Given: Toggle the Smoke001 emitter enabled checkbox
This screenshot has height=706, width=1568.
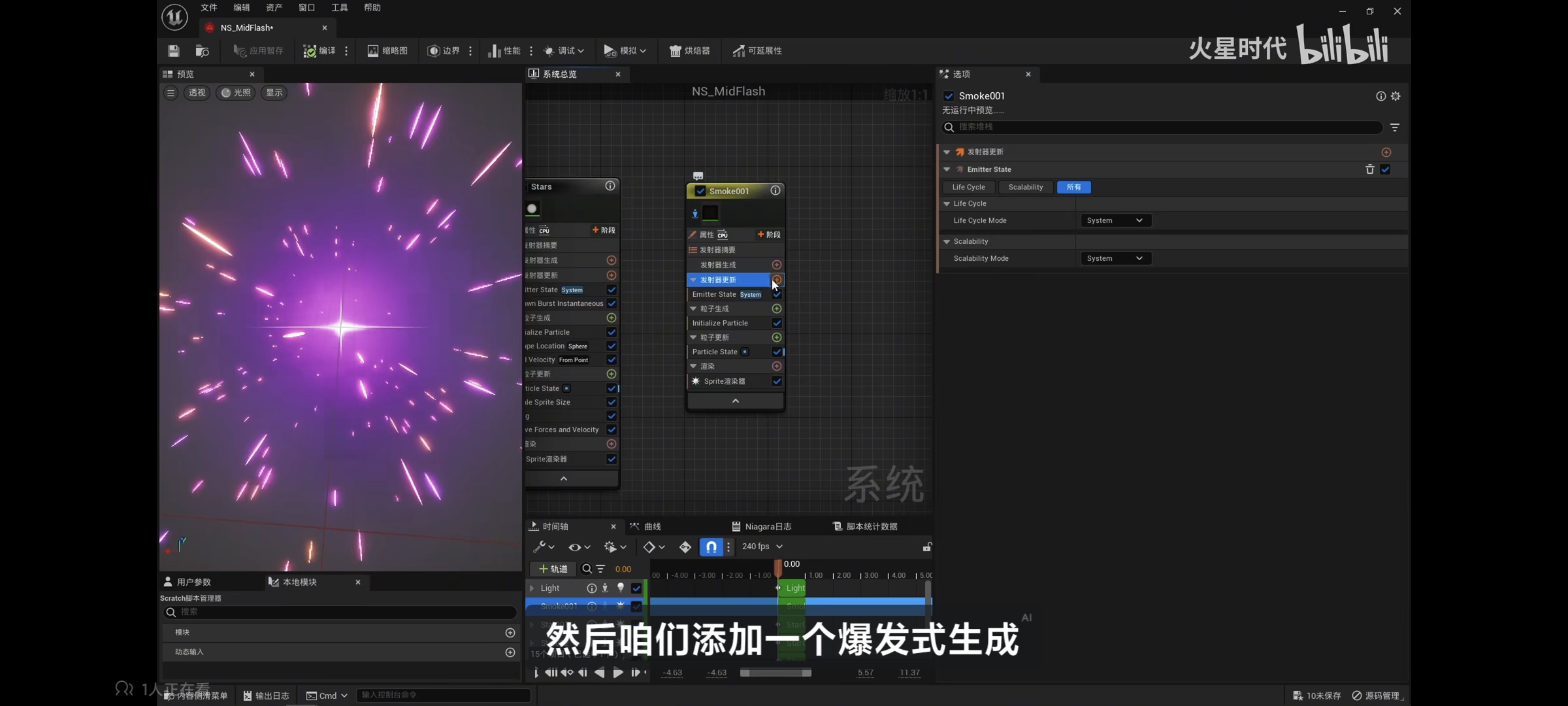Looking at the screenshot, I should click(700, 191).
